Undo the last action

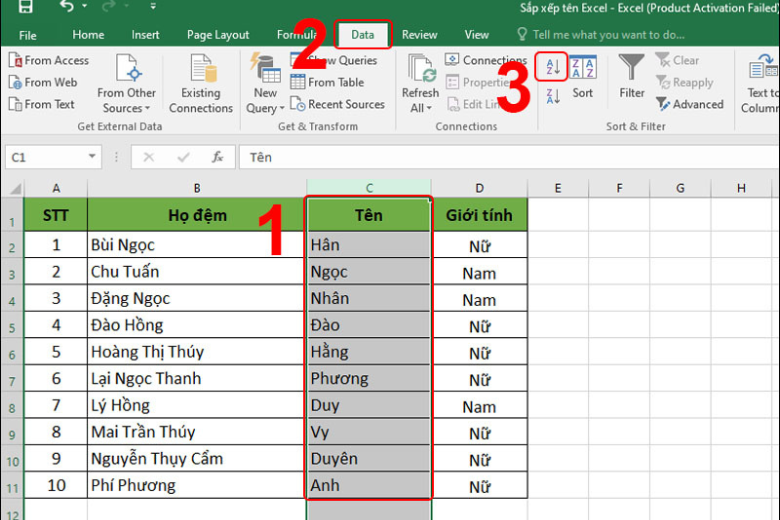[x=66, y=6]
